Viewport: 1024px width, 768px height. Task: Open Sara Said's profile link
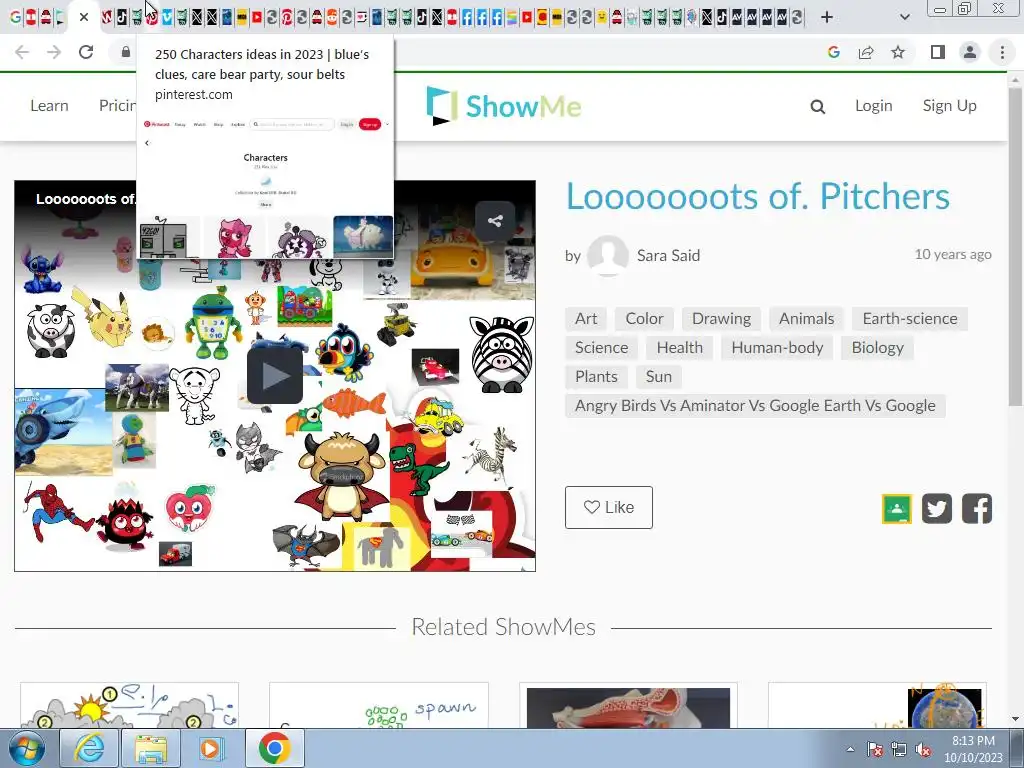(x=668, y=255)
